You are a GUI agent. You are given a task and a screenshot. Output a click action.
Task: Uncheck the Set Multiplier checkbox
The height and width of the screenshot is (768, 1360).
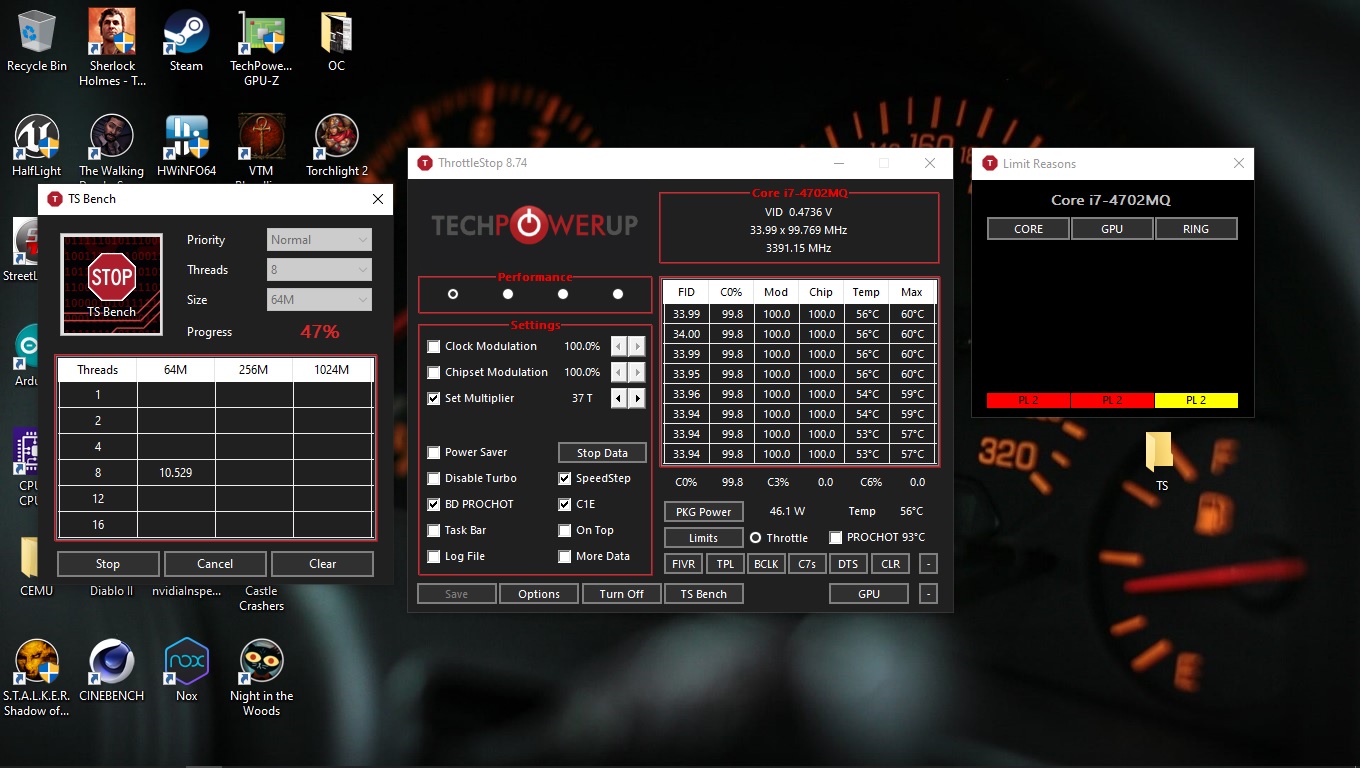434,399
